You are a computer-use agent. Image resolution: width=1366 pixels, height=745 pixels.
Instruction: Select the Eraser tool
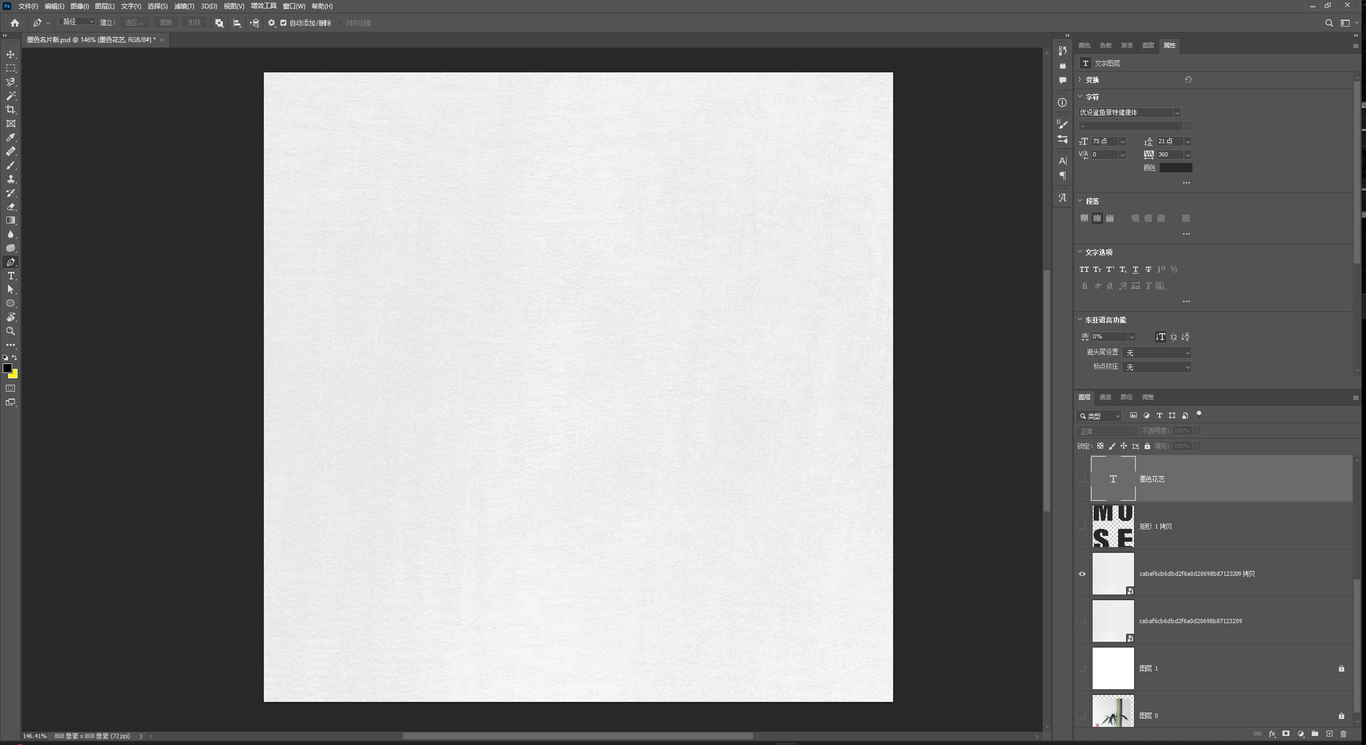click(x=11, y=207)
